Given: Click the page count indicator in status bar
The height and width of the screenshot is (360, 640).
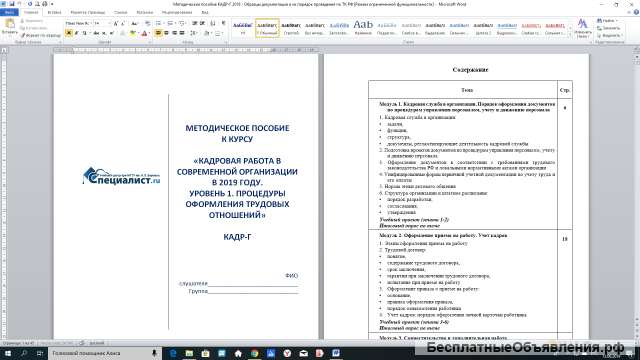Looking at the screenshot, I should pyautogui.click(x=19, y=343).
